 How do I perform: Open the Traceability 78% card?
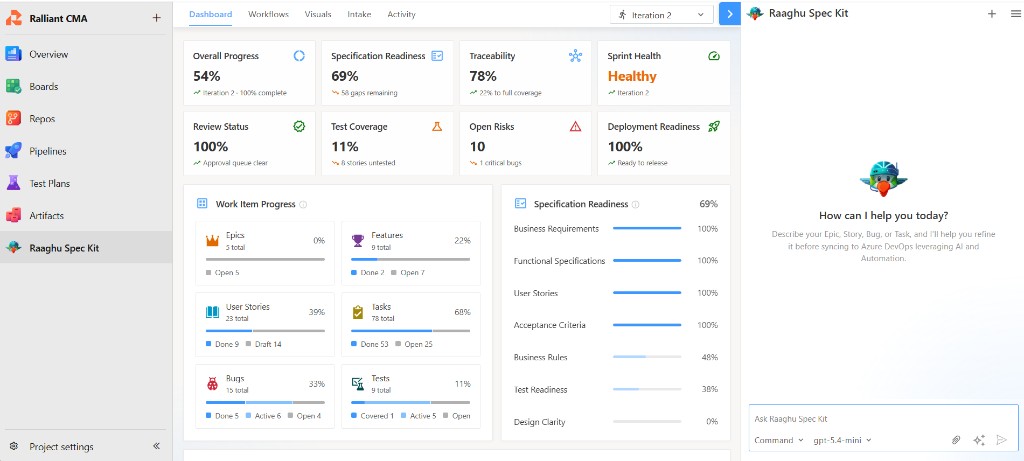coord(525,72)
